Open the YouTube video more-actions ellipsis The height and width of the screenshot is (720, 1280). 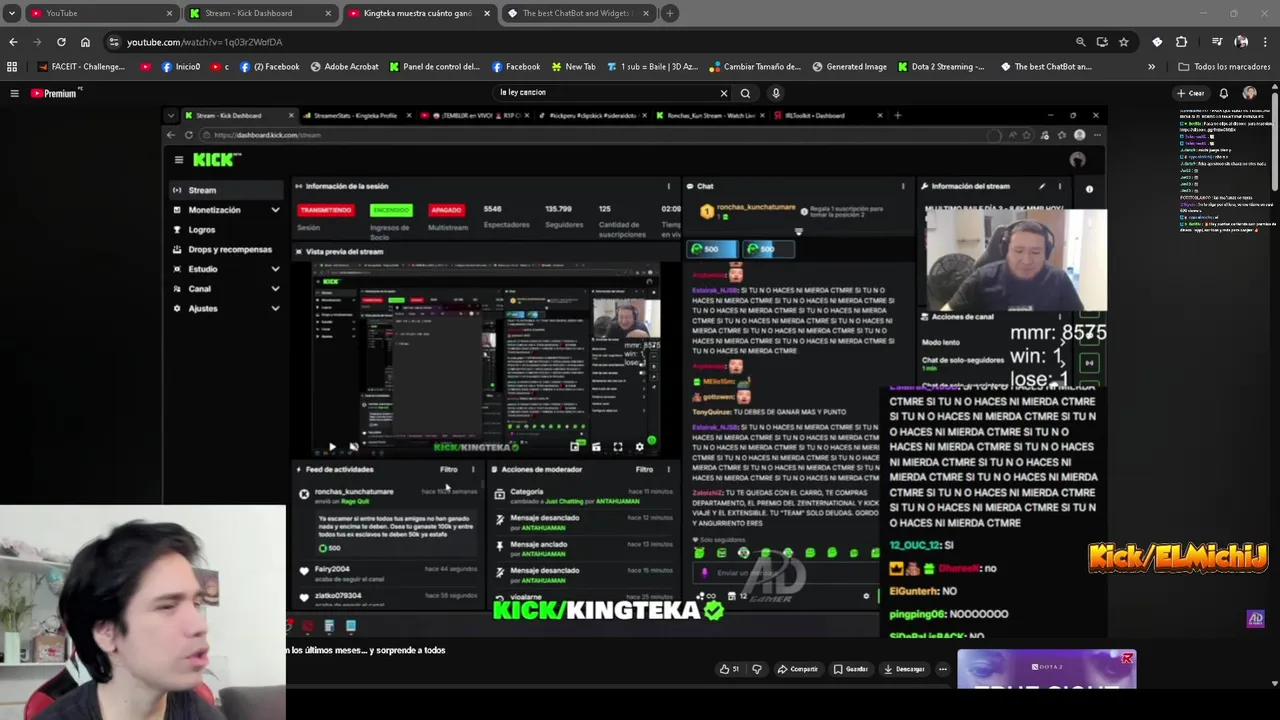pos(942,669)
